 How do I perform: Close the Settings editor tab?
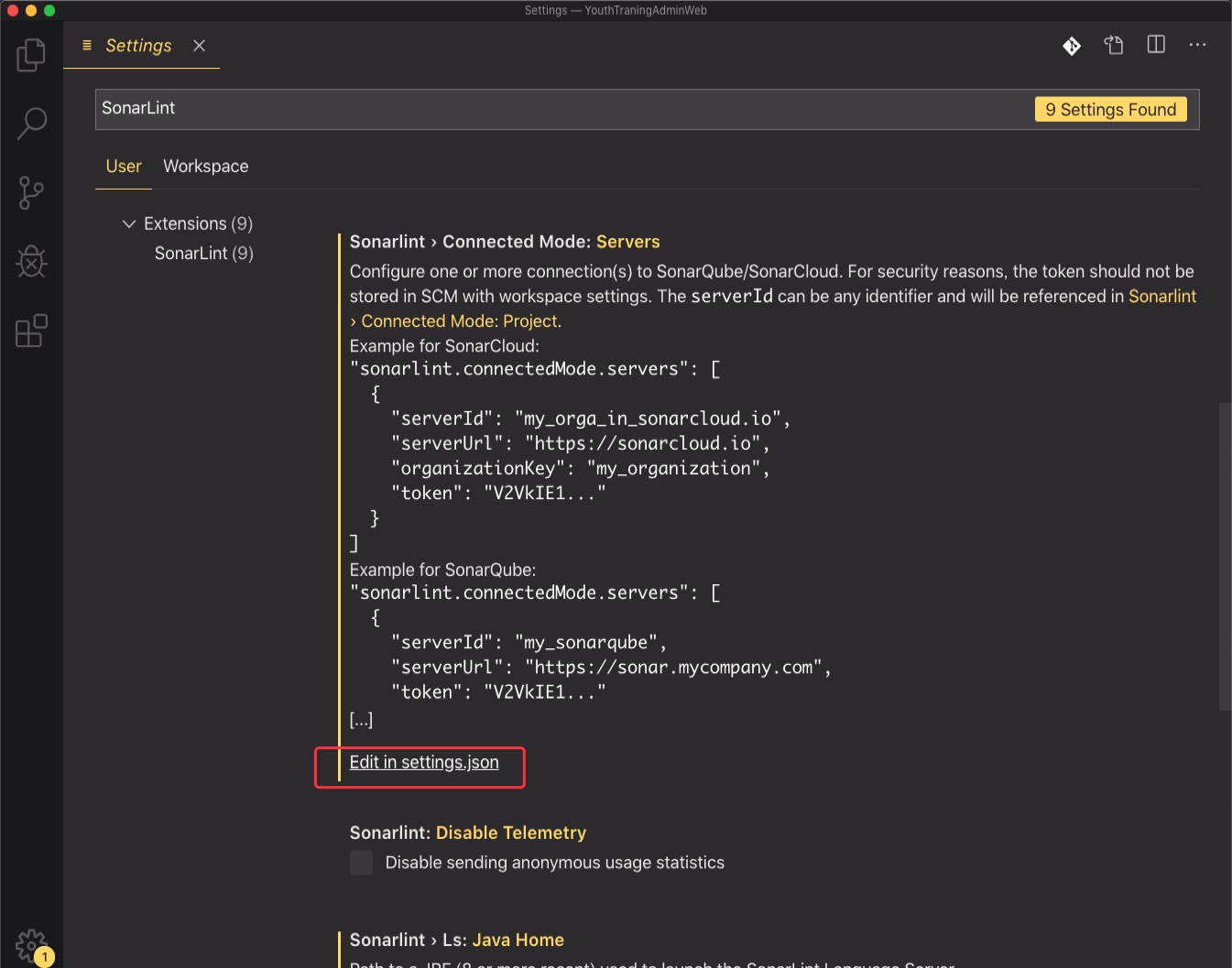click(199, 46)
